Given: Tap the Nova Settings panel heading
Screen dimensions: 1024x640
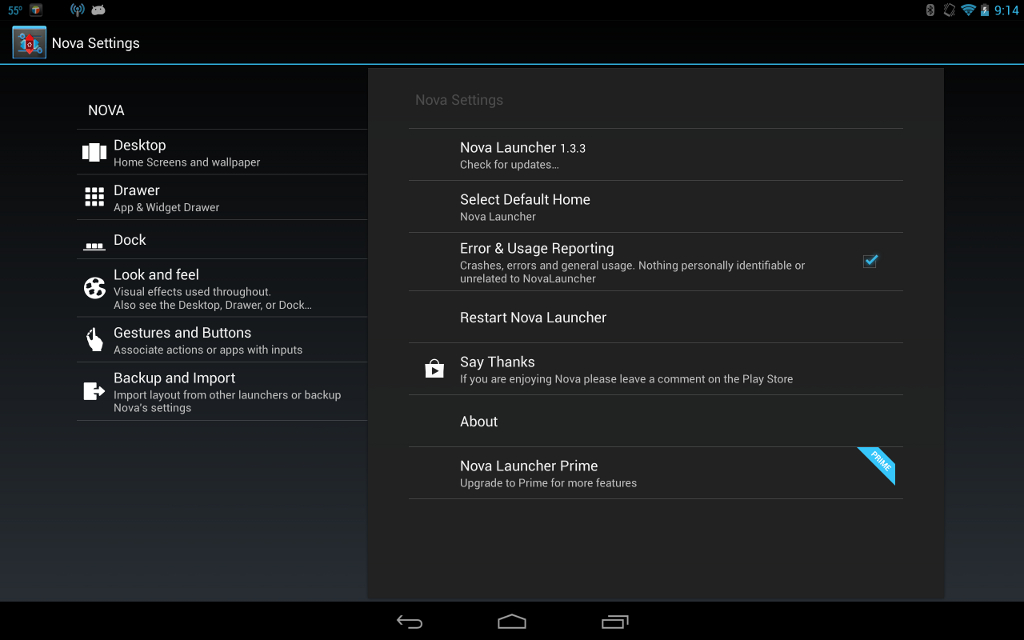Looking at the screenshot, I should 459,100.
